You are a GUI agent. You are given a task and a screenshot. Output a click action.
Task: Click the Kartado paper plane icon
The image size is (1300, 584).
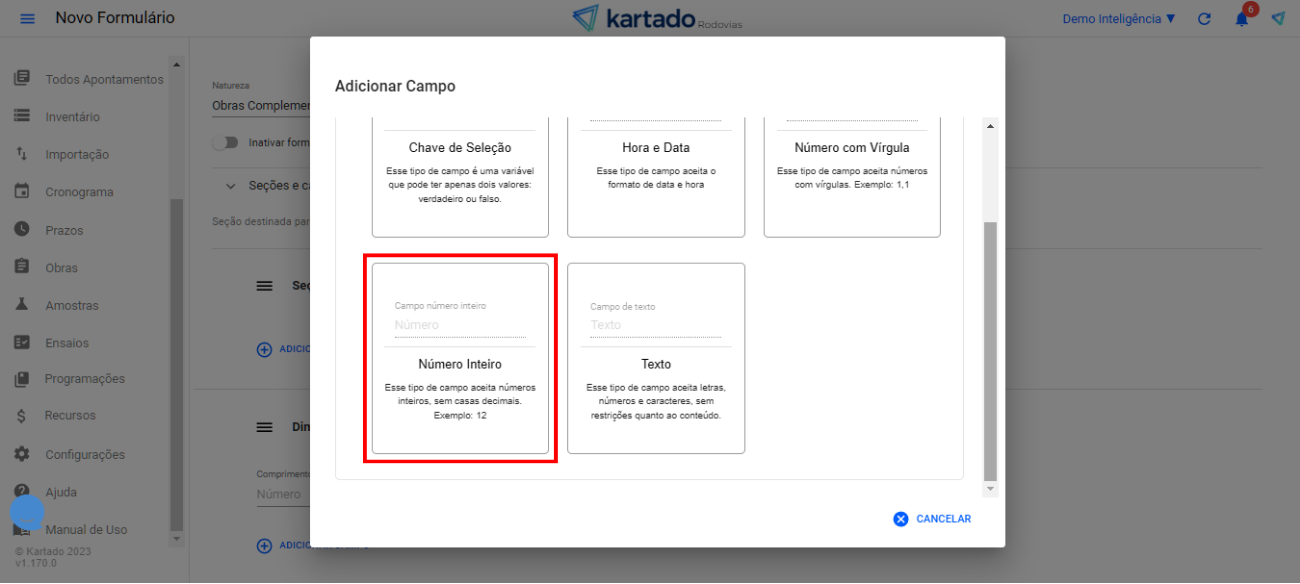coord(1278,19)
